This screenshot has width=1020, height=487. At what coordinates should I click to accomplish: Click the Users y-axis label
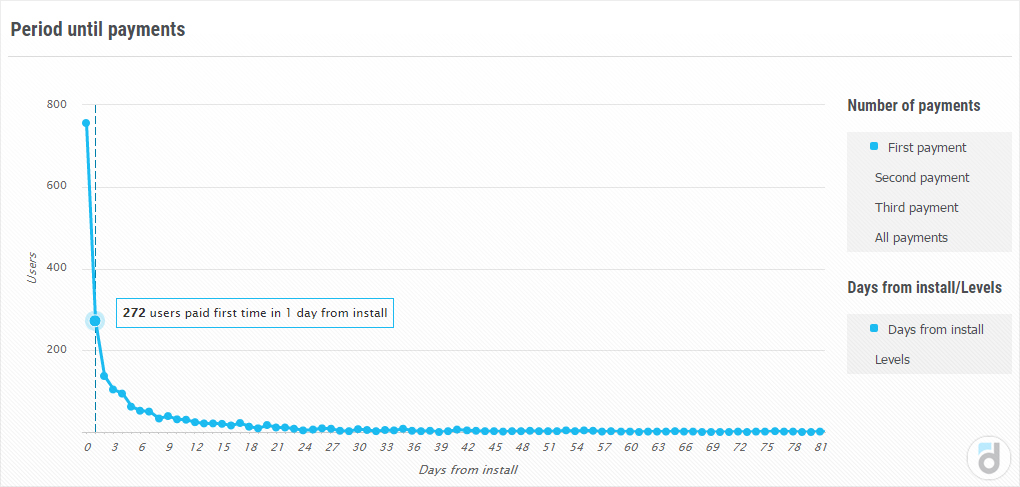coord(32,267)
